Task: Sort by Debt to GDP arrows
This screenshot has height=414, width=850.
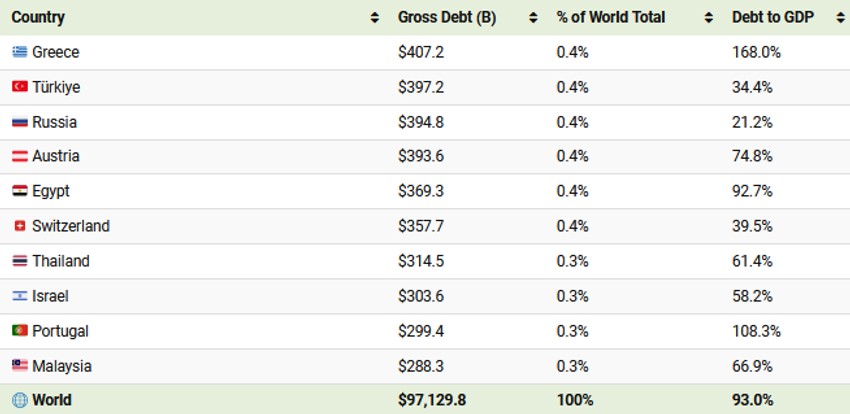Action: [836, 17]
